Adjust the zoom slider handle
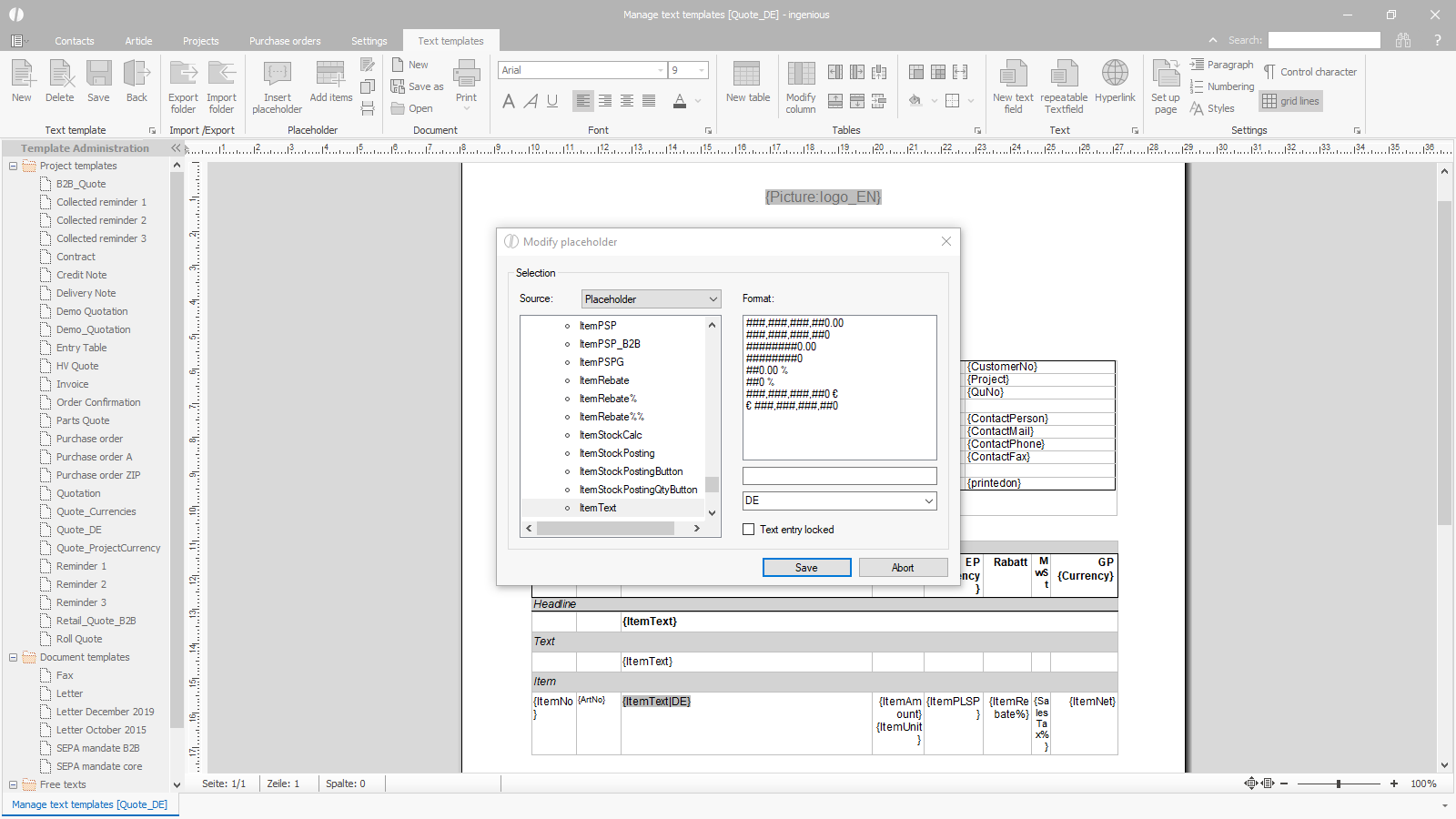 point(1339,784)
